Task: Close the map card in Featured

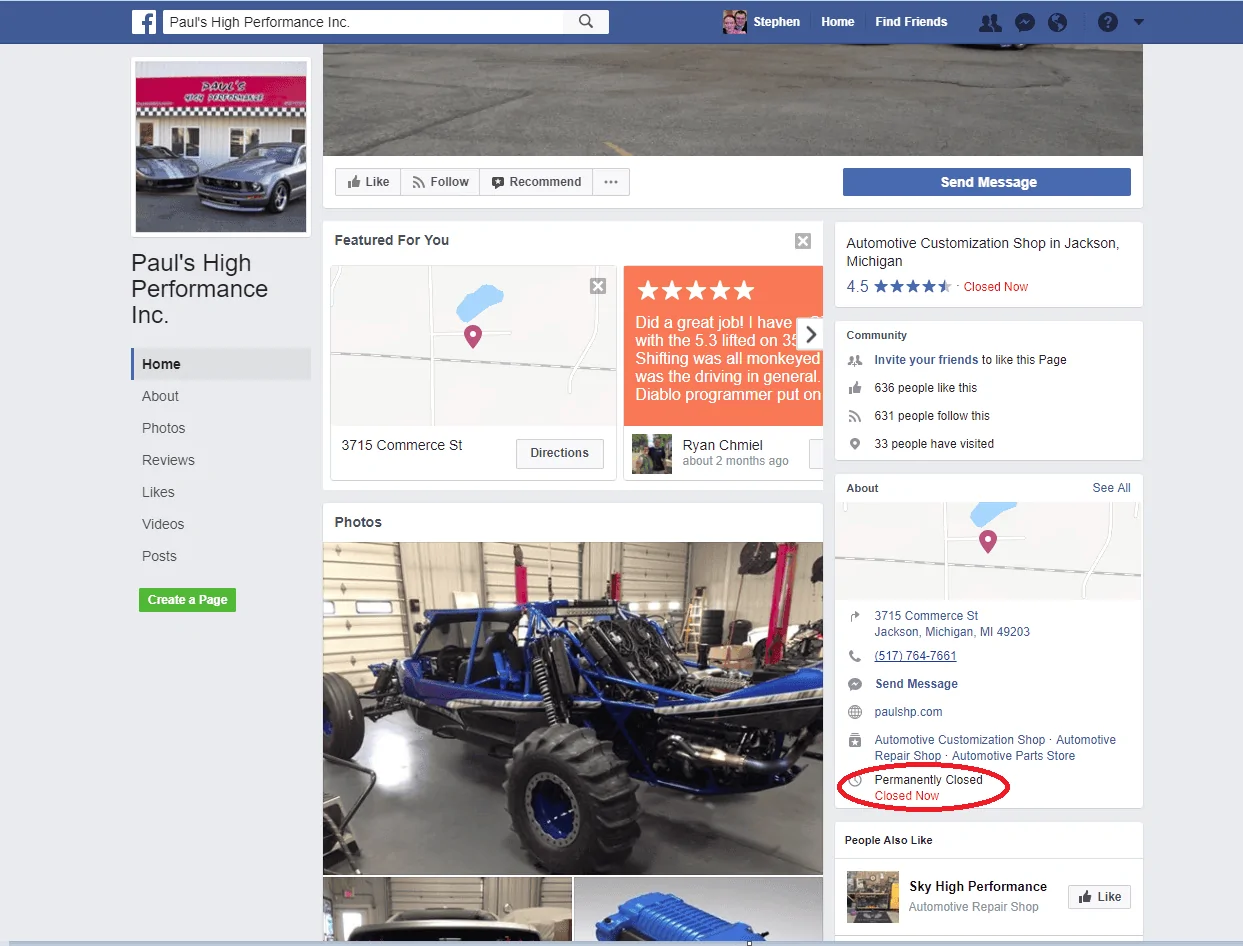Action: click(x=598, y=286)
